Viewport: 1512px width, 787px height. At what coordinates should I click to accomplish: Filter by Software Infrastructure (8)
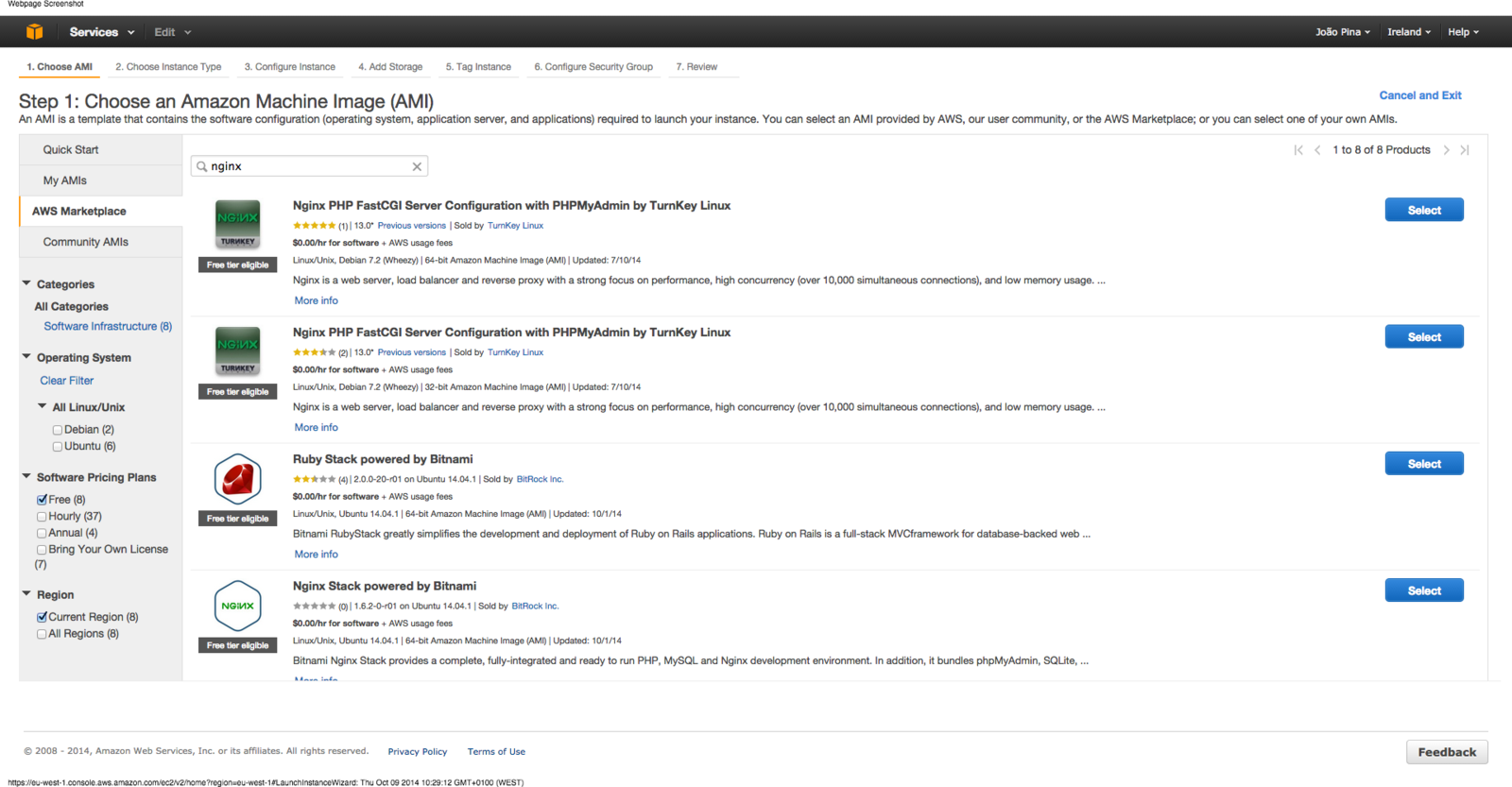point(108,326)
